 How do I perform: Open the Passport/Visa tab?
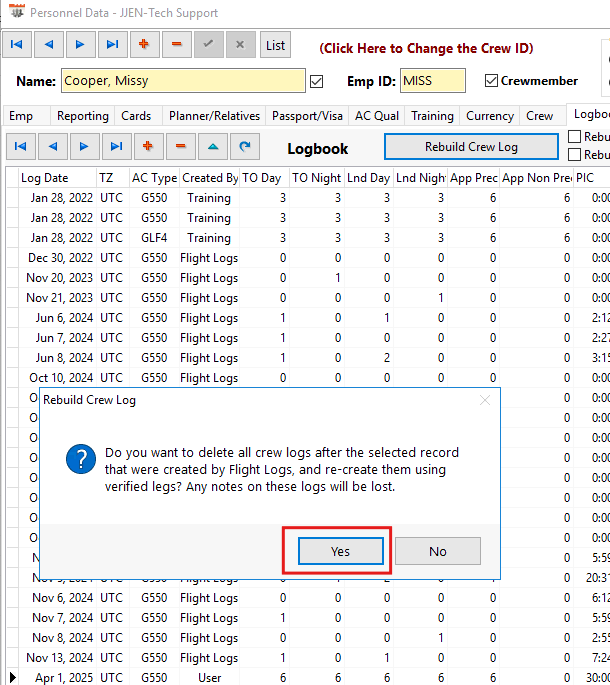[x=308, y=116]
